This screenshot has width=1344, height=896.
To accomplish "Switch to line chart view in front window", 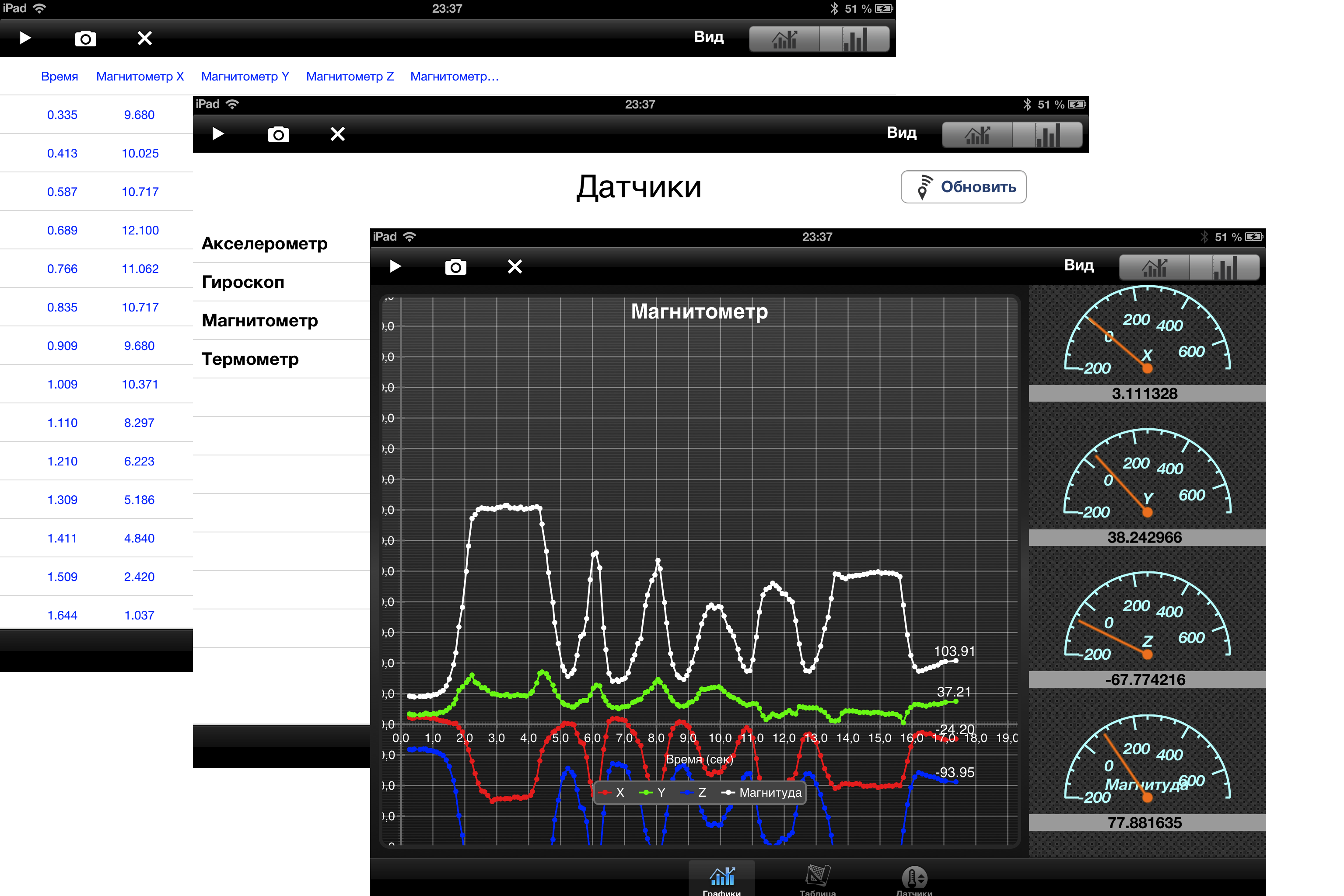I will tap(1154, 267).
